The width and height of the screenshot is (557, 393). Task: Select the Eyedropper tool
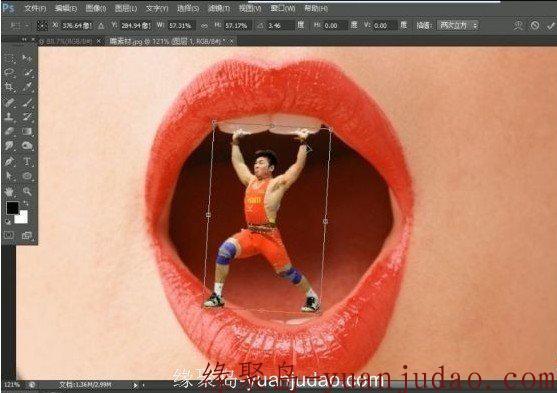27,87
